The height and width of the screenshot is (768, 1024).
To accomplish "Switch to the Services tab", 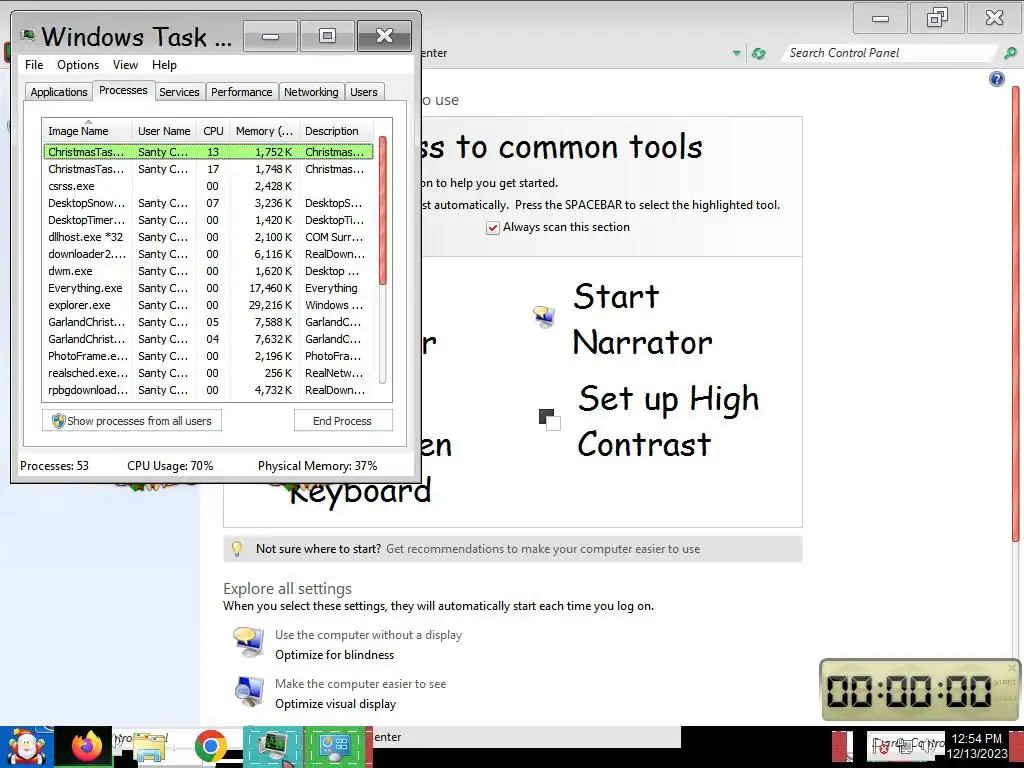I will click(179, 92).
